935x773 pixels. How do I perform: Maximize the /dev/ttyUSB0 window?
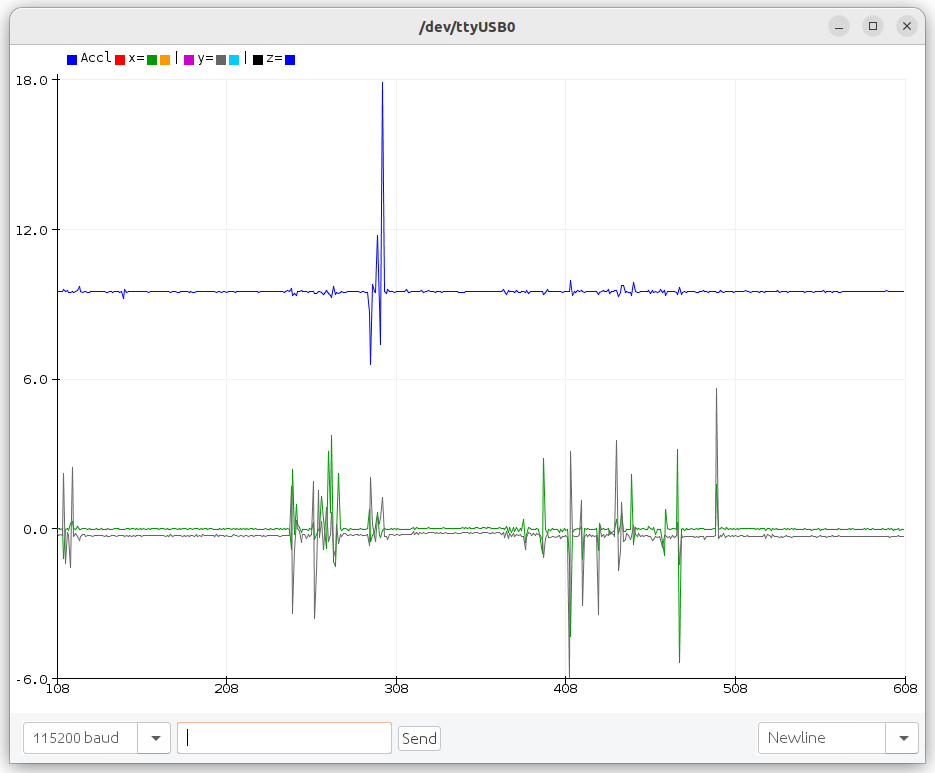pos(873,26)
